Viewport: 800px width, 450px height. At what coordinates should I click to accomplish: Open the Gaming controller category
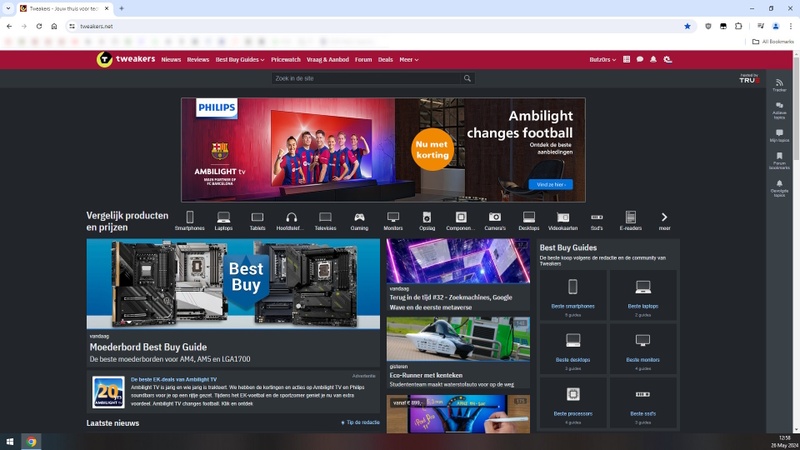pos(359,221)
